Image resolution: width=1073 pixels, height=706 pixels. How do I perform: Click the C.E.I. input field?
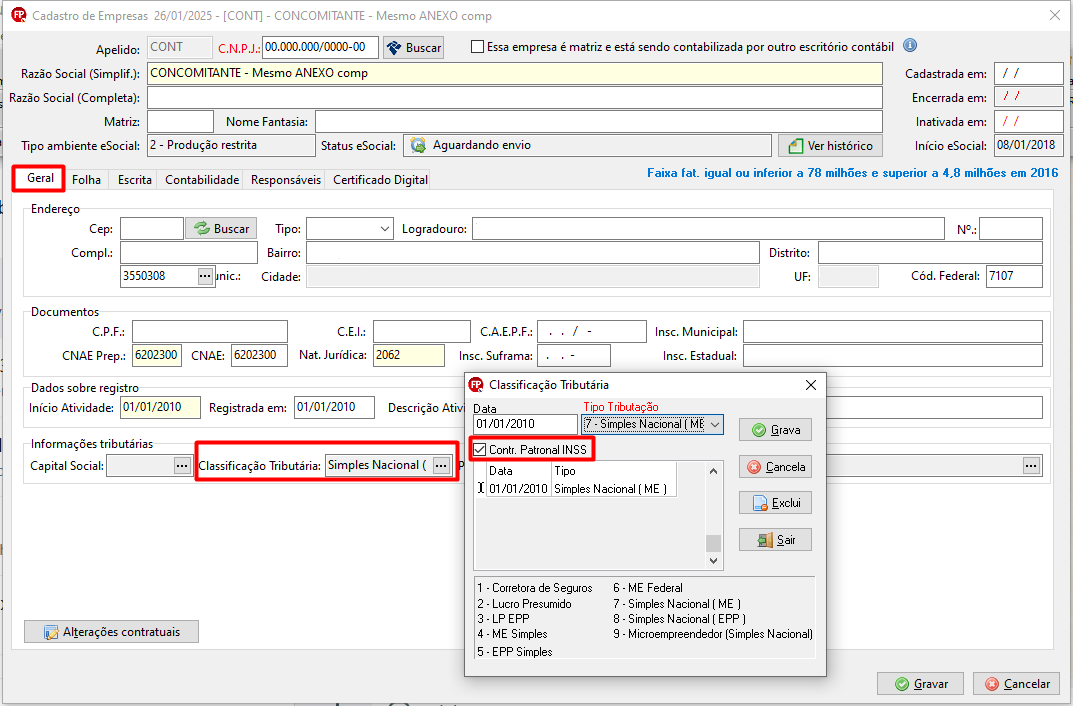coord(422,332)
